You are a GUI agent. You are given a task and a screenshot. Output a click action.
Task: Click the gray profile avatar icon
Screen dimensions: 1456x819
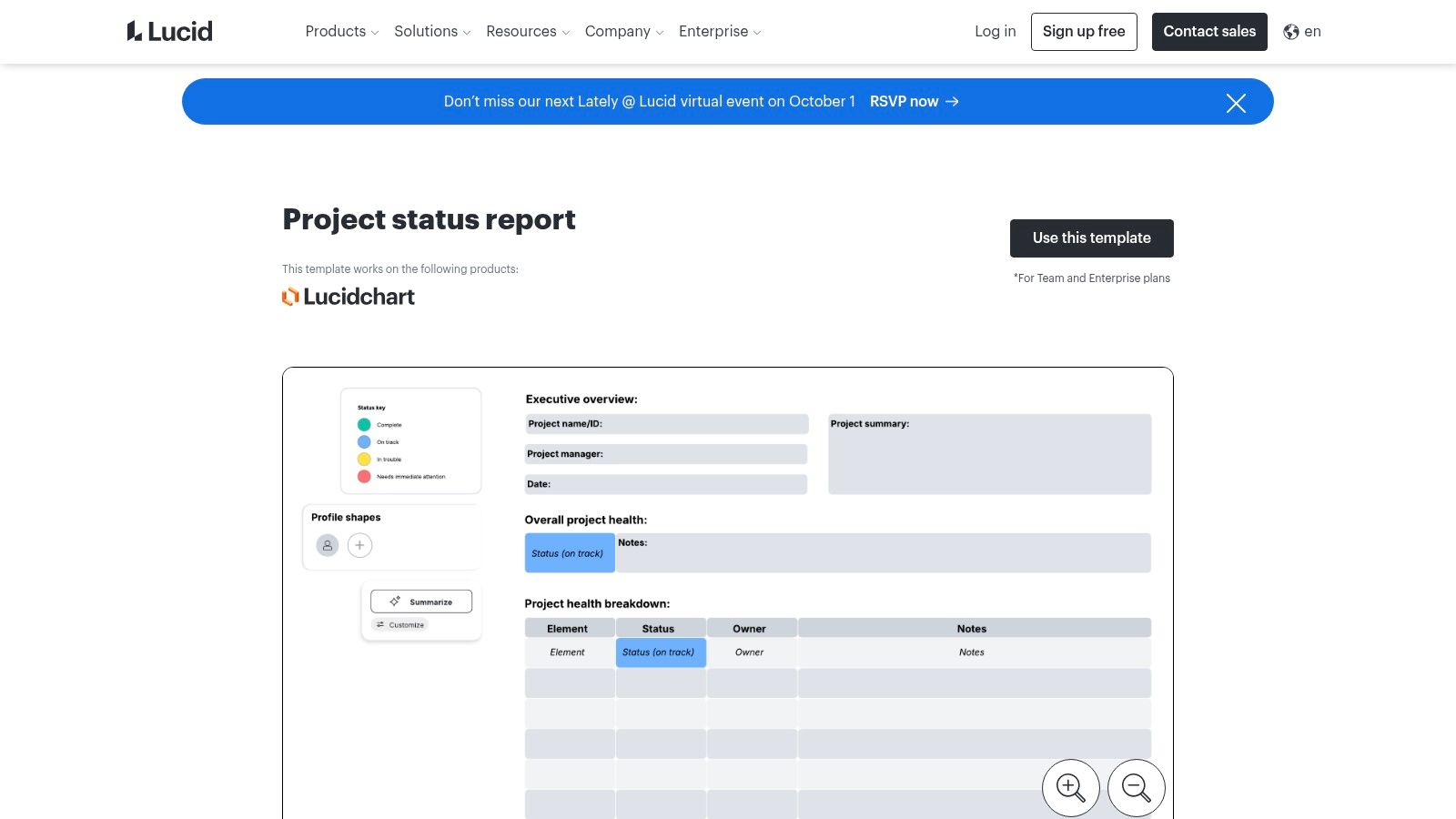(x=328, y=545)
